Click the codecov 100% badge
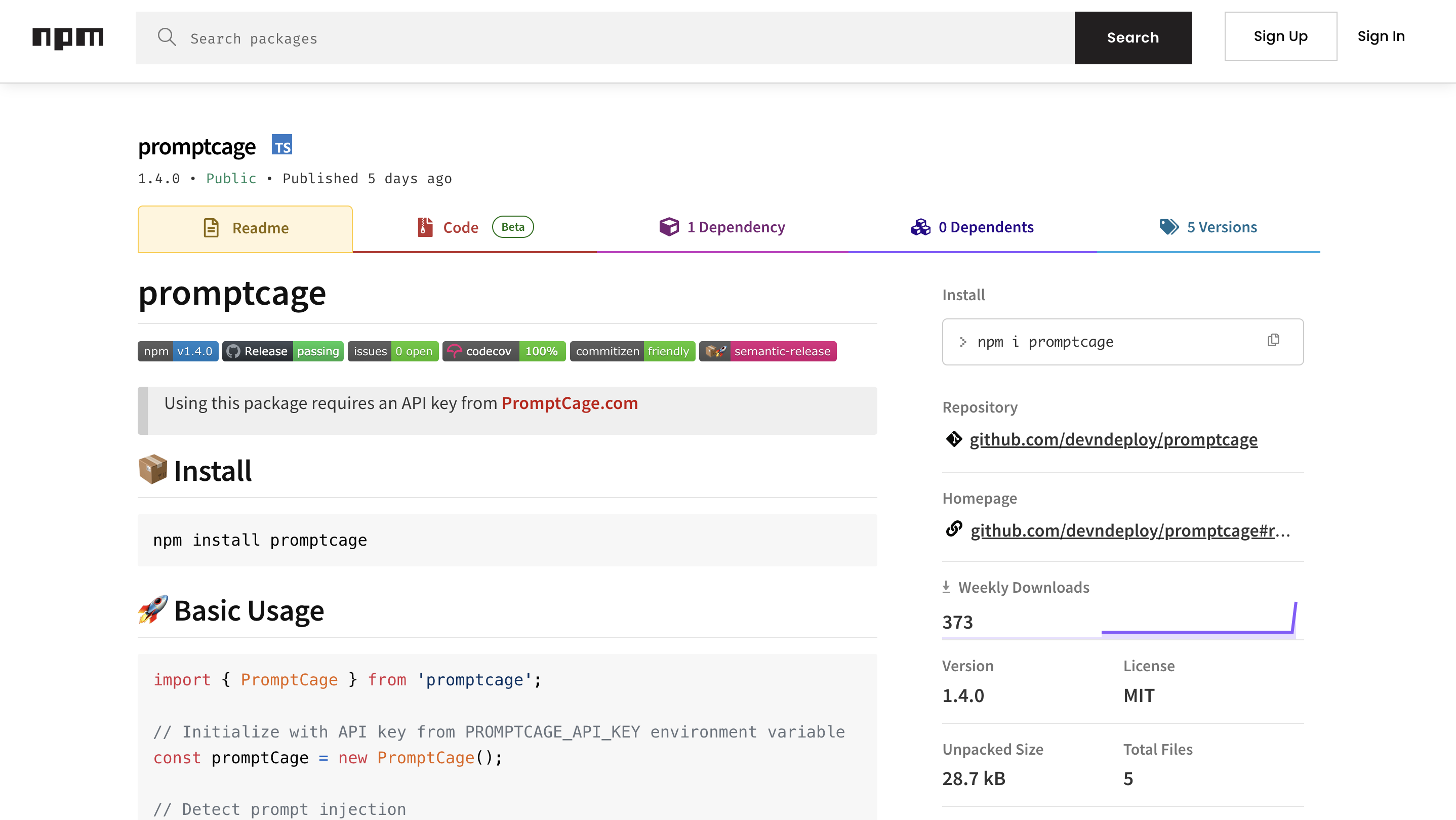Viewport: 1456px width, 820px height. (x=504, y=351)
